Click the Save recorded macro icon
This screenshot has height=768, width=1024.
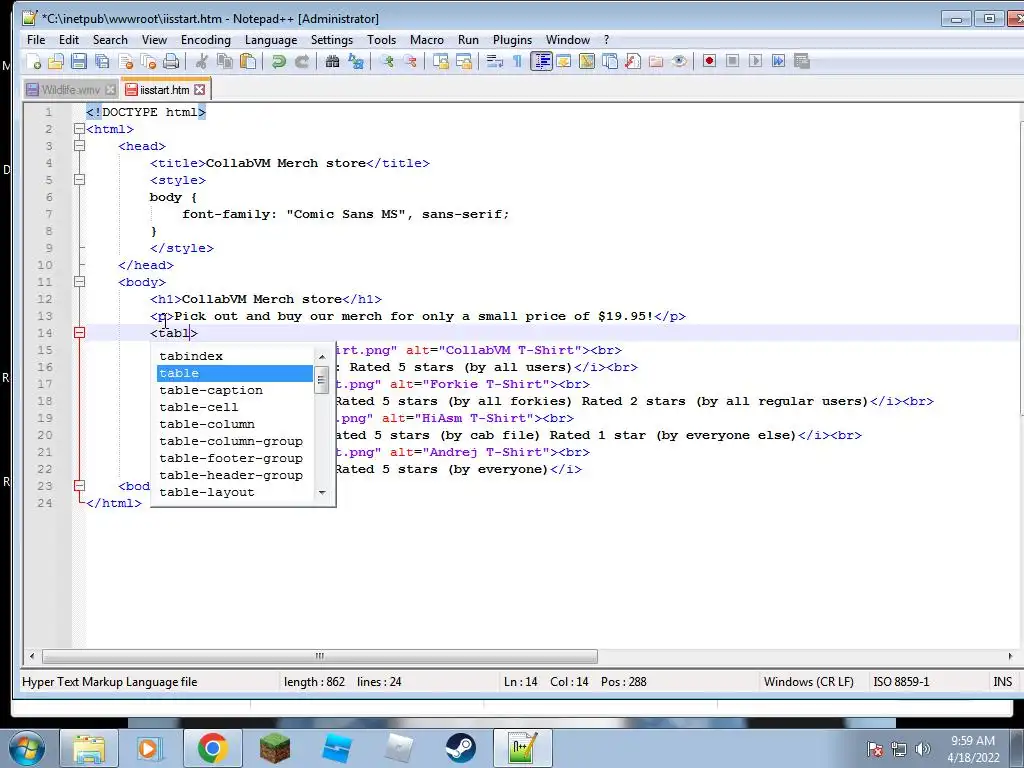801,61
